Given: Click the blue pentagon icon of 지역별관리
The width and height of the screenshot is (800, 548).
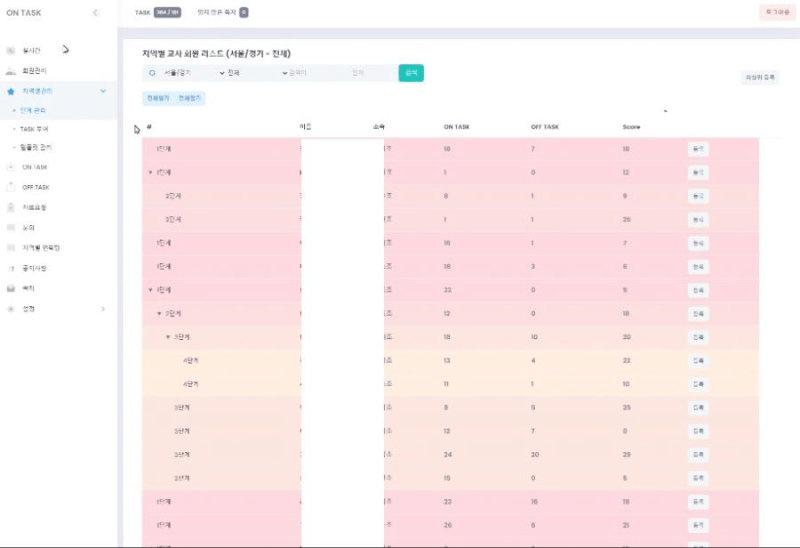Looking at the screenshot, I should click(11, 91).
